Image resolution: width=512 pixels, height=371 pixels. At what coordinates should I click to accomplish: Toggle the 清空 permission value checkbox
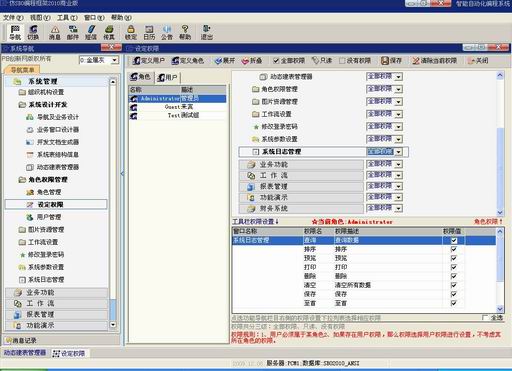(x=454, y=285)
